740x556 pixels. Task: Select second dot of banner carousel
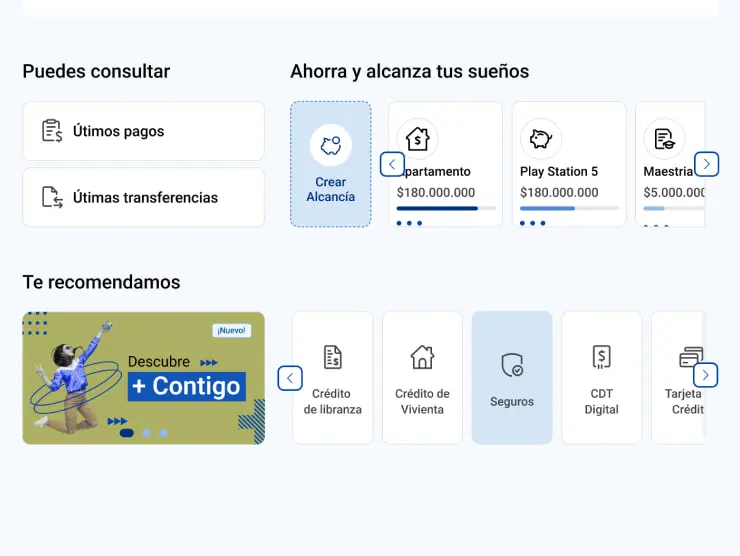[x=147, y=433]
